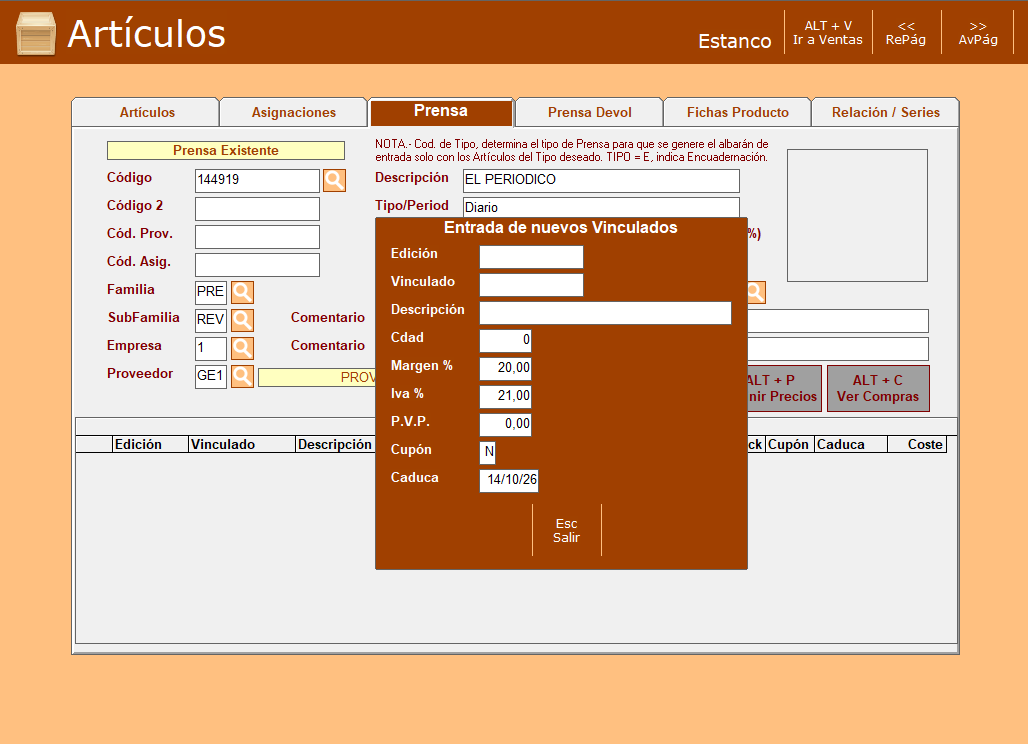
Task: Open the Fichas Producto tab
Action: coord(738,112)
